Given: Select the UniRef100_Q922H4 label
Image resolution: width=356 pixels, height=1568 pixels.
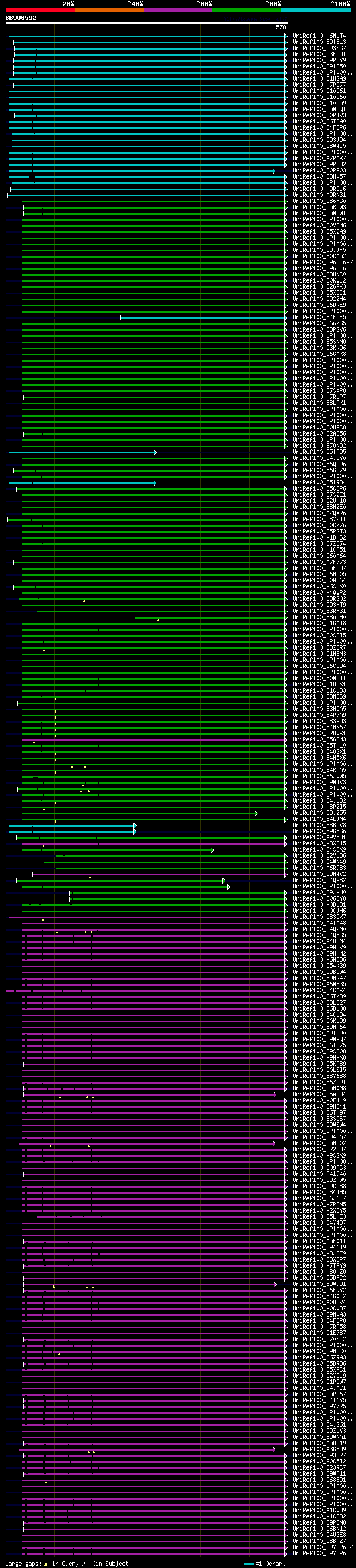Looking at the screenshot, I should click(319, 299).
